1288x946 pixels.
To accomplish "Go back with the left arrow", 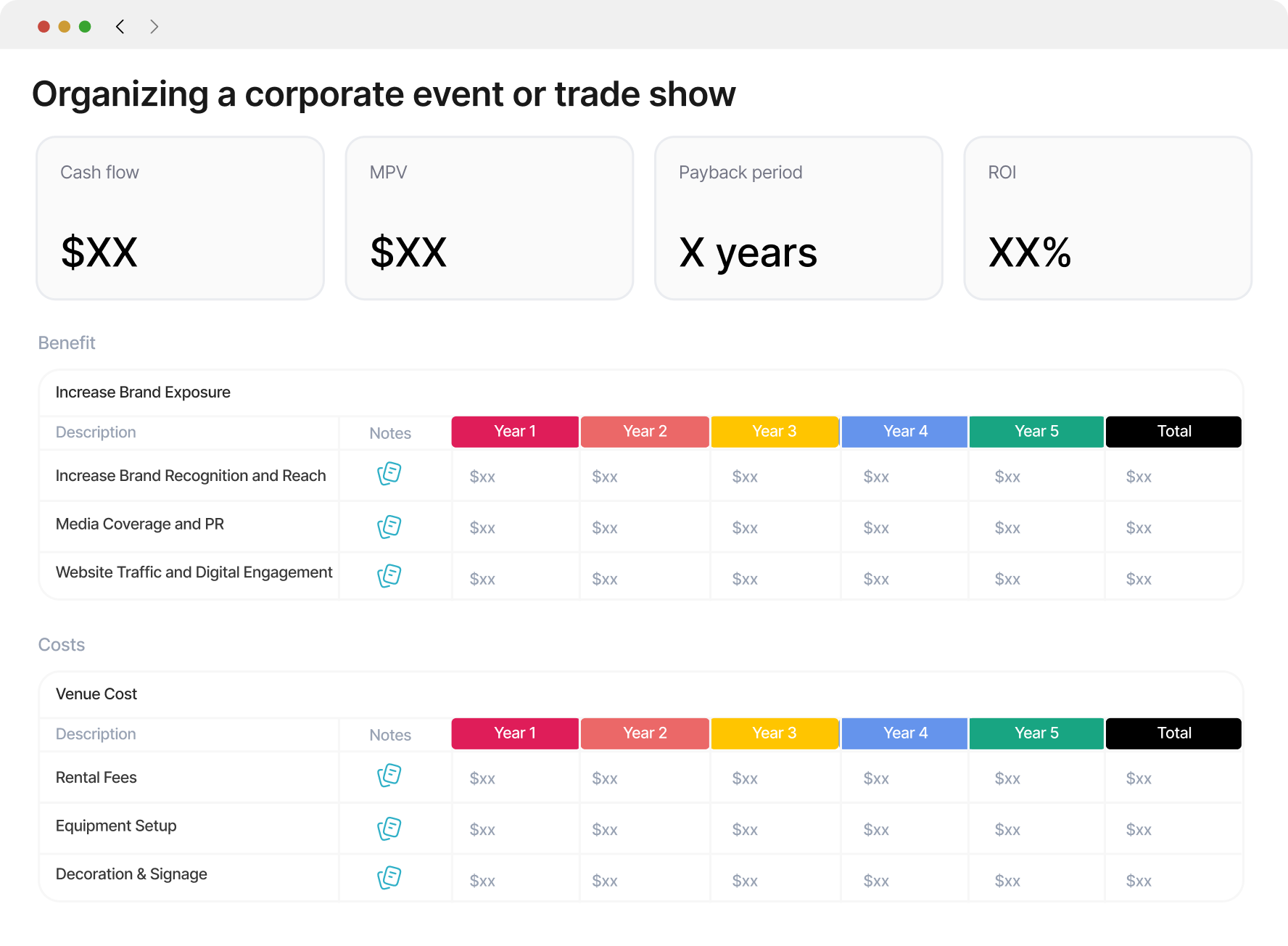I will coord(120,27).
